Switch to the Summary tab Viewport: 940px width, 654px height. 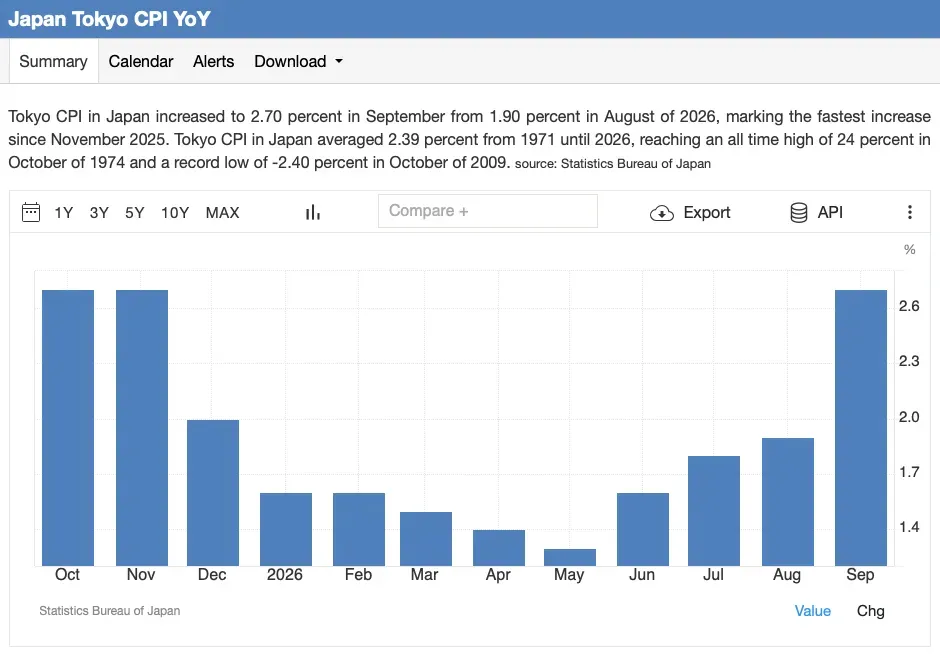pos(53,61)
